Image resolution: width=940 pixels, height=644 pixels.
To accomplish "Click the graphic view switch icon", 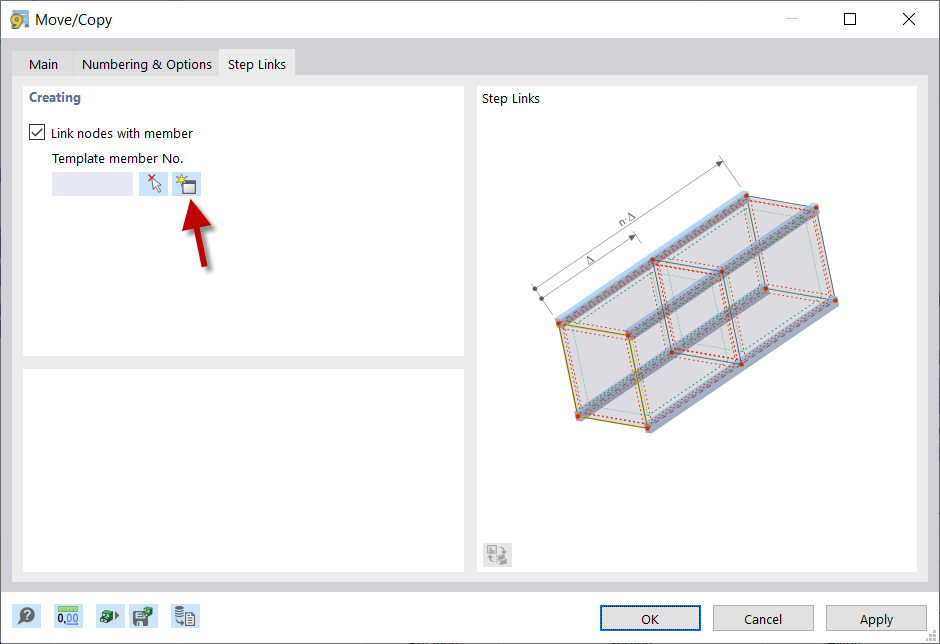I will tap(497, 555).
